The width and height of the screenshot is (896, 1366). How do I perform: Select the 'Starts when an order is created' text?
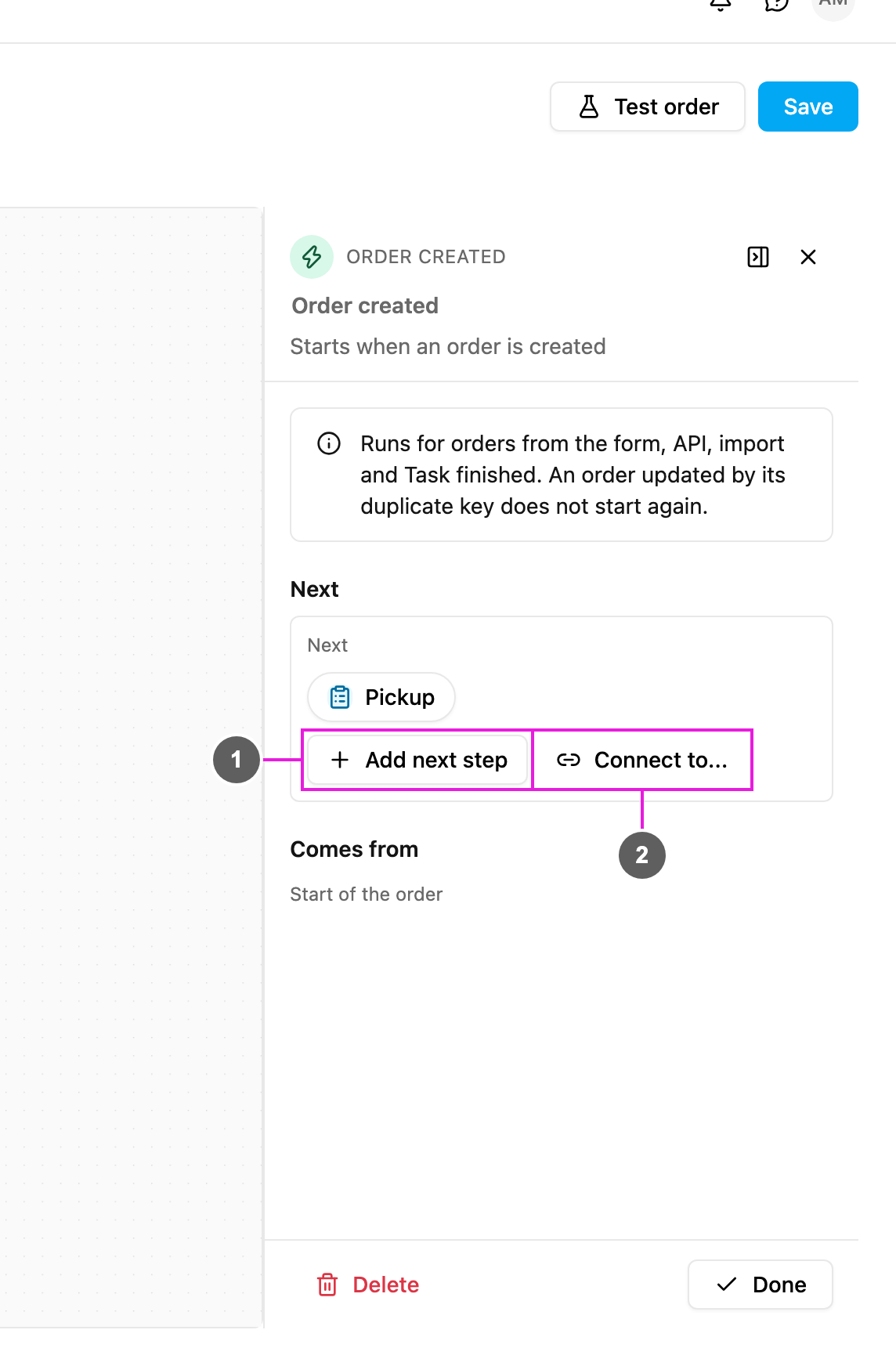pyautogui.click(x=448, y=346)
